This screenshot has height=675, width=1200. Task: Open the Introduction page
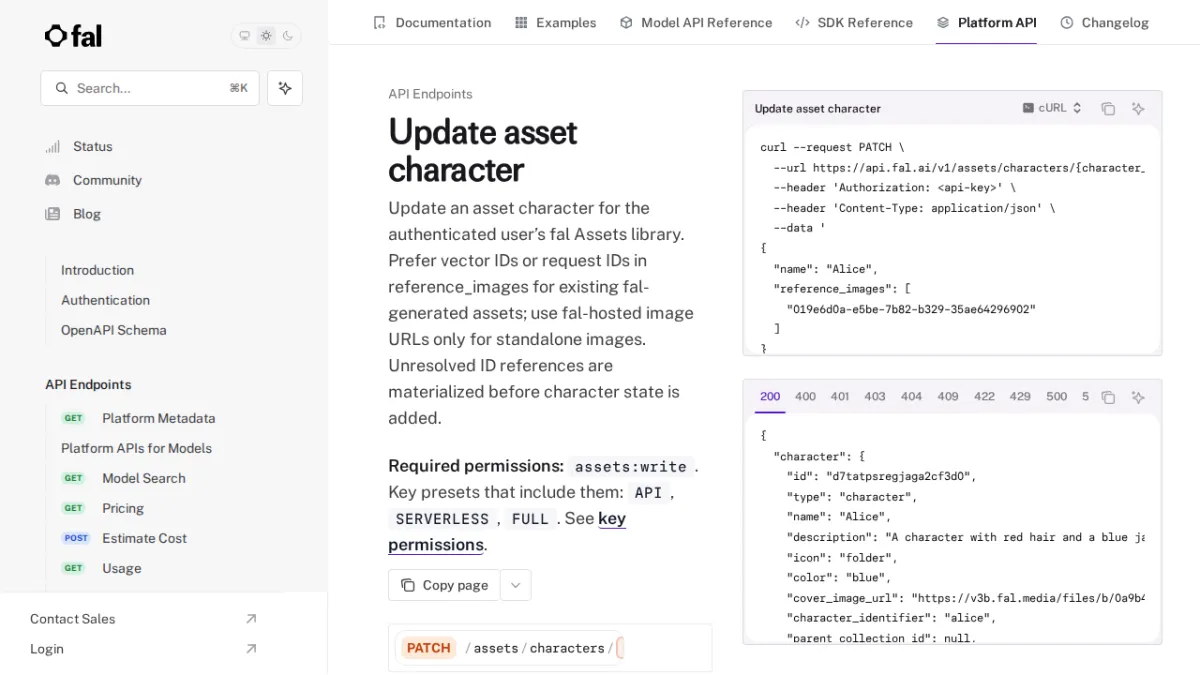tap(97, 270)
